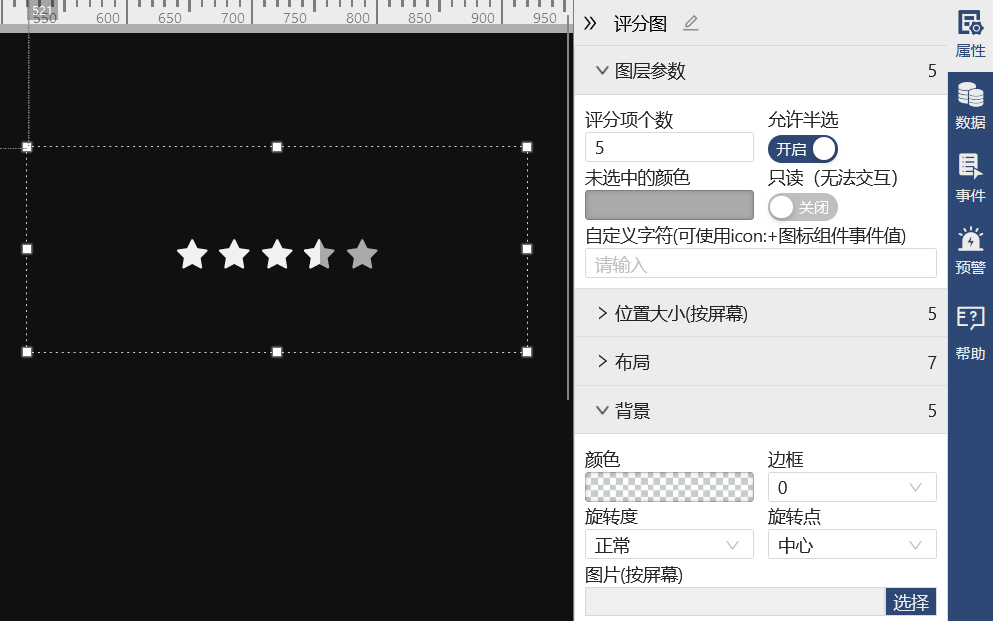Open the 属性 properties tab
Screen dimensions: 993x621
(x=970, y=35)
